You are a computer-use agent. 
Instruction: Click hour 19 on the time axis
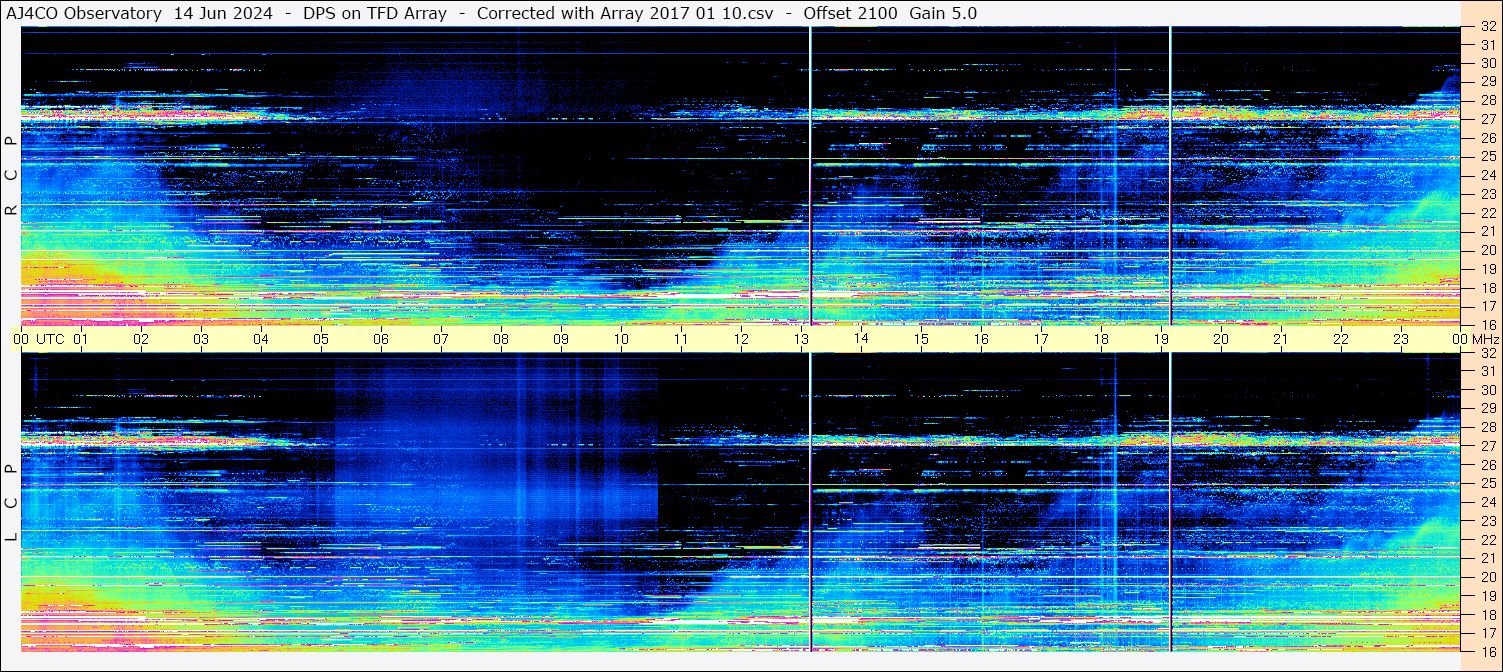click(1161, 339)
